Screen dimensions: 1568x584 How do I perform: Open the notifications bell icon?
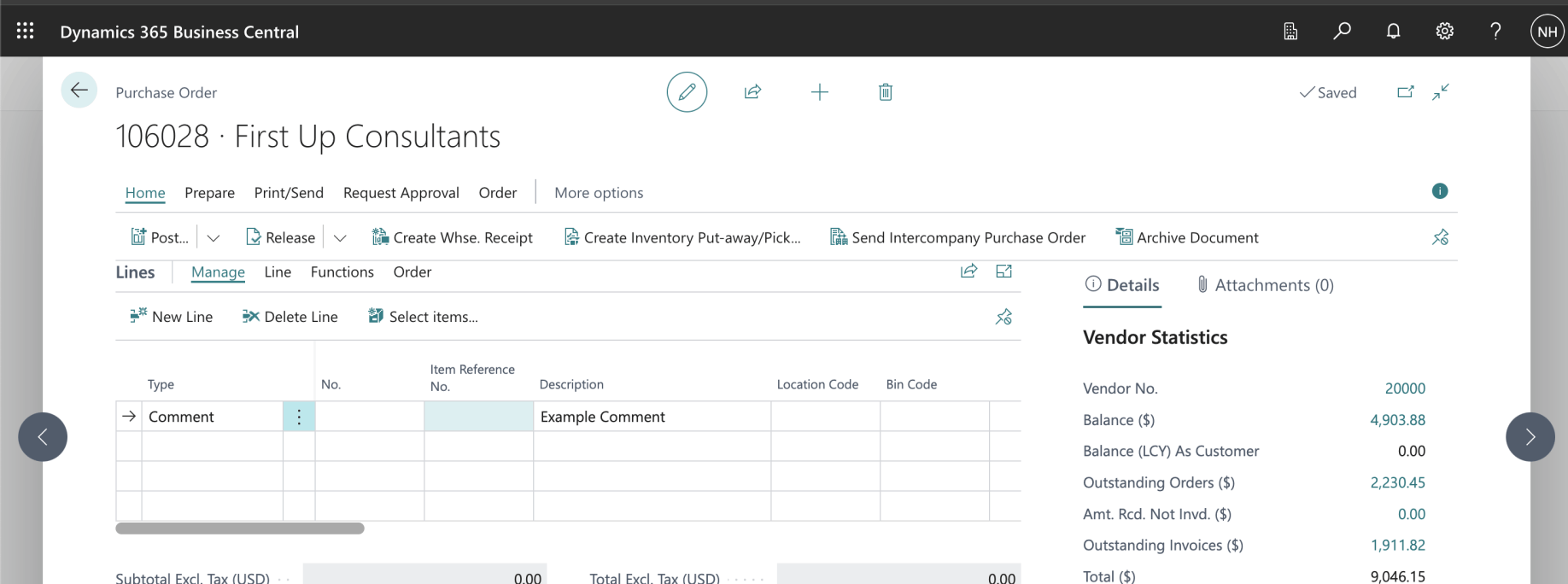tap(1393, 32)
